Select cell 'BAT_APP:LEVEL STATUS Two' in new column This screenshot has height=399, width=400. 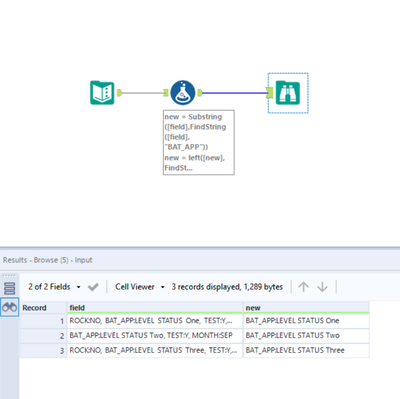pyautogui.click(x=306, y=335)
